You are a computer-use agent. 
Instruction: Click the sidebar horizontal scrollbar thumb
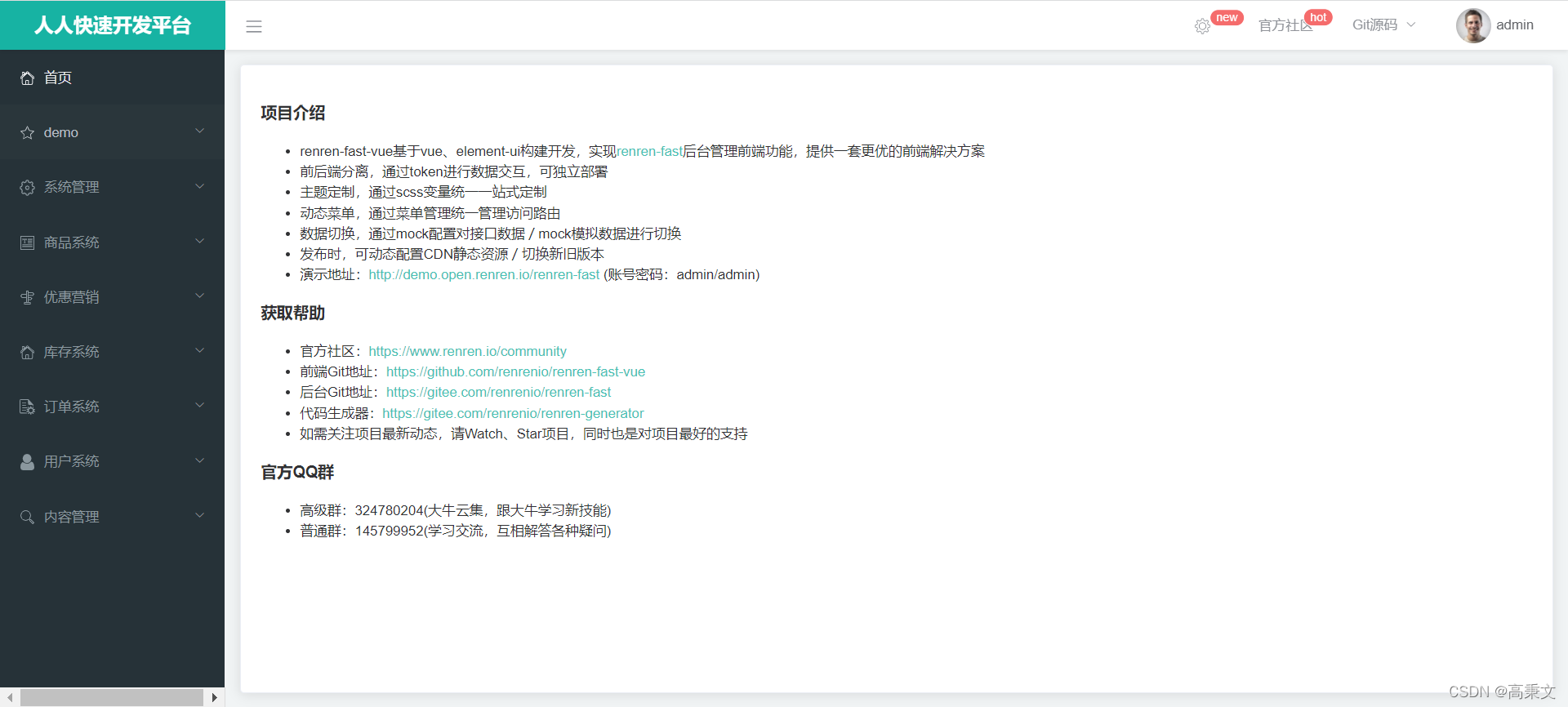[112, 697]
